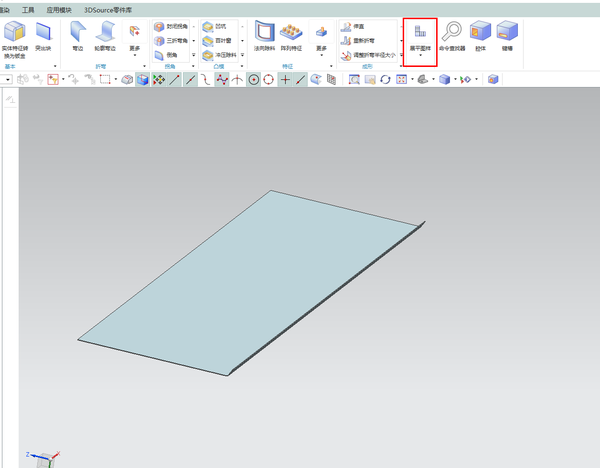The height and width of the screenshot is (468, 600).
Task: Choose the 轮廓弯边 Contour Flange tool
Action: pos(105,36)
